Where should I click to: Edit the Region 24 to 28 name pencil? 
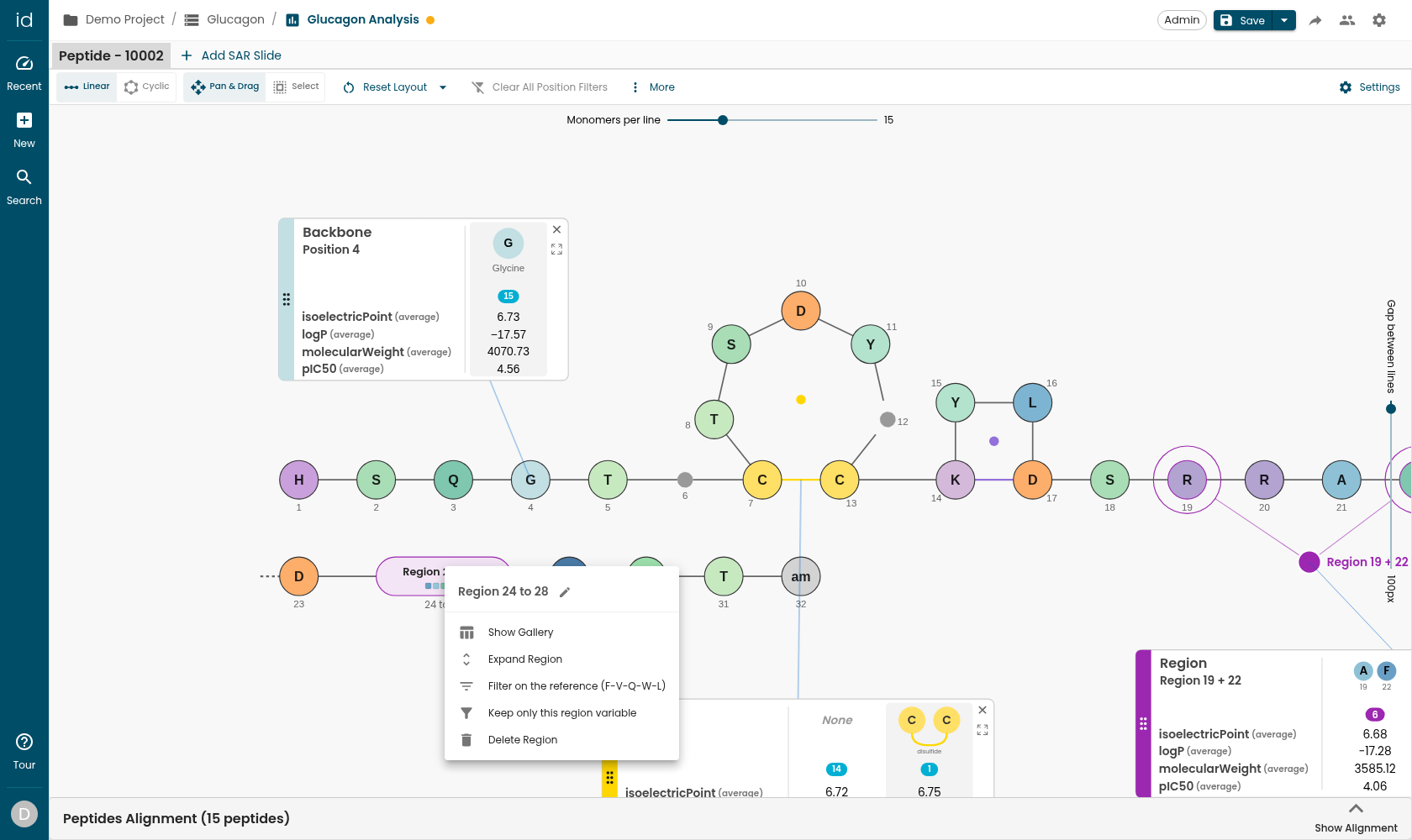(565, 592)
